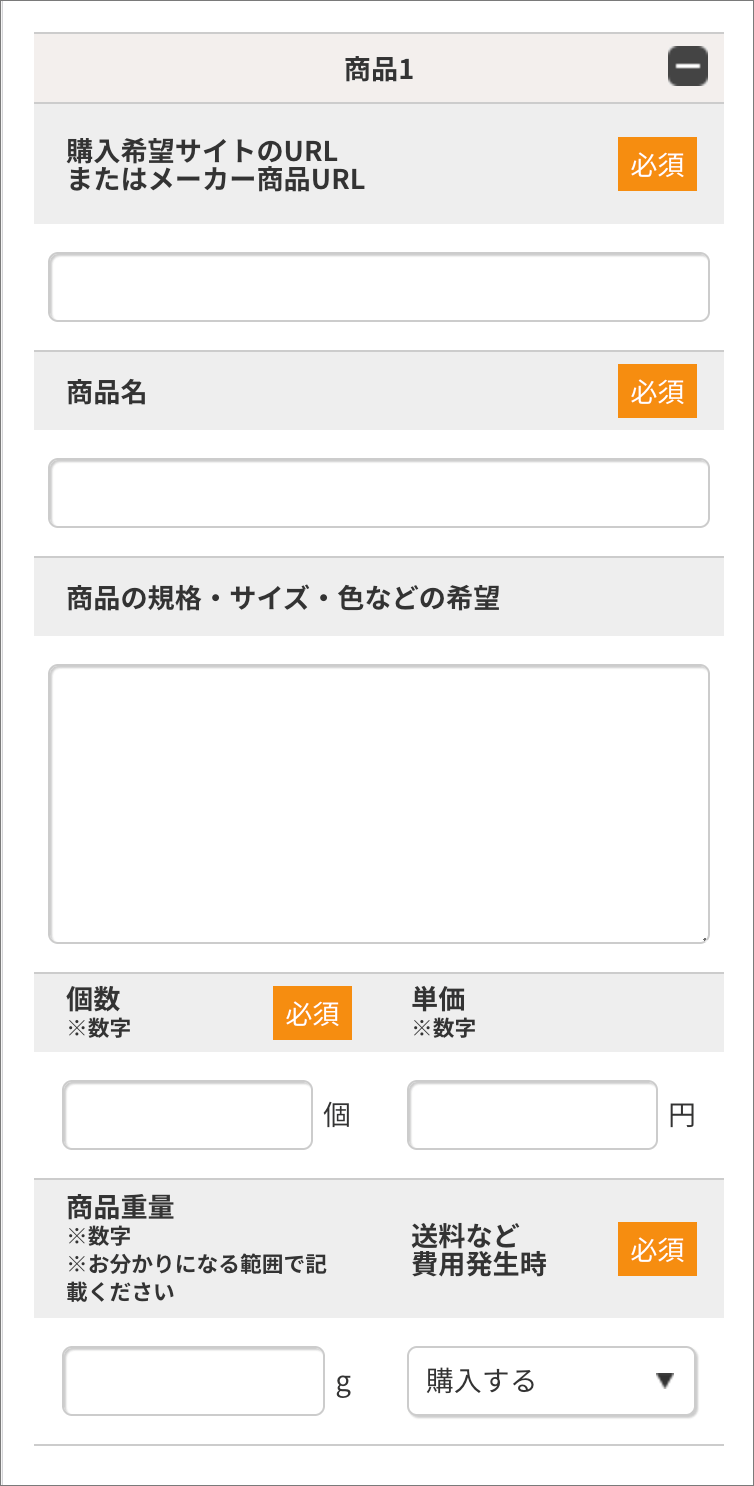Click inside the 規格・サイズ・色 textarea

point(379,803)
